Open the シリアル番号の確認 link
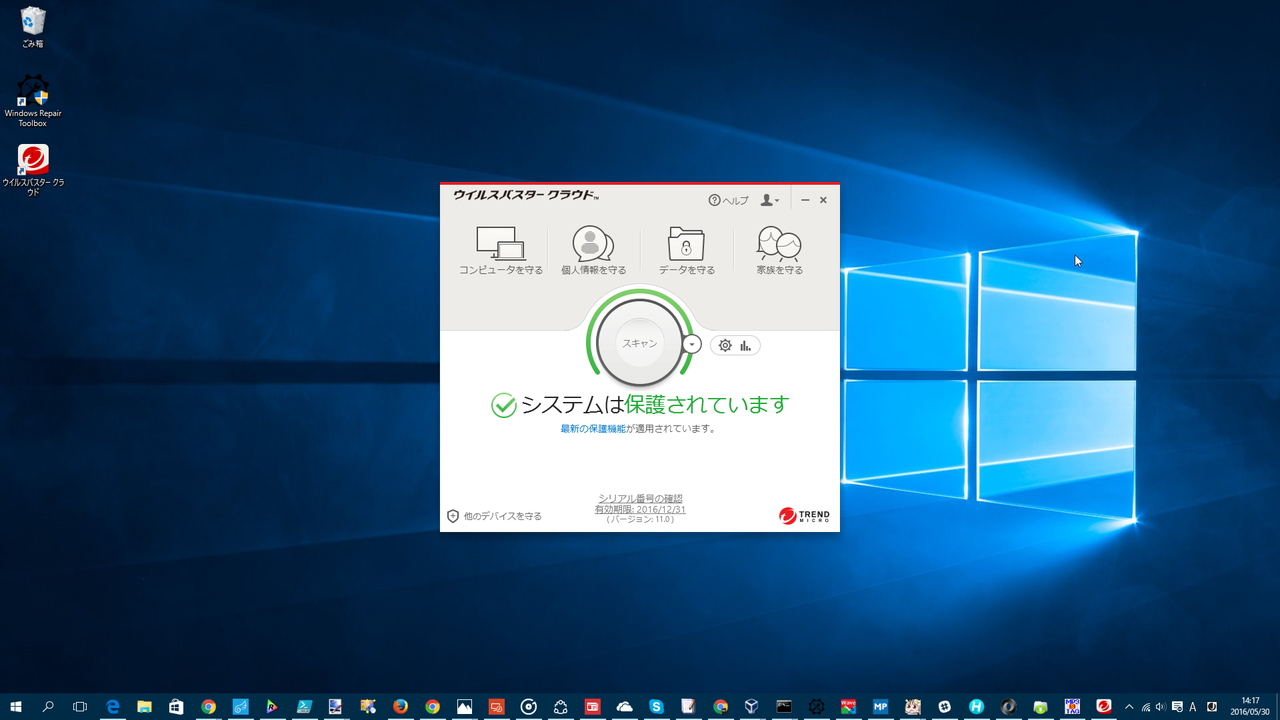1280x720 pixels. [639, 497]
